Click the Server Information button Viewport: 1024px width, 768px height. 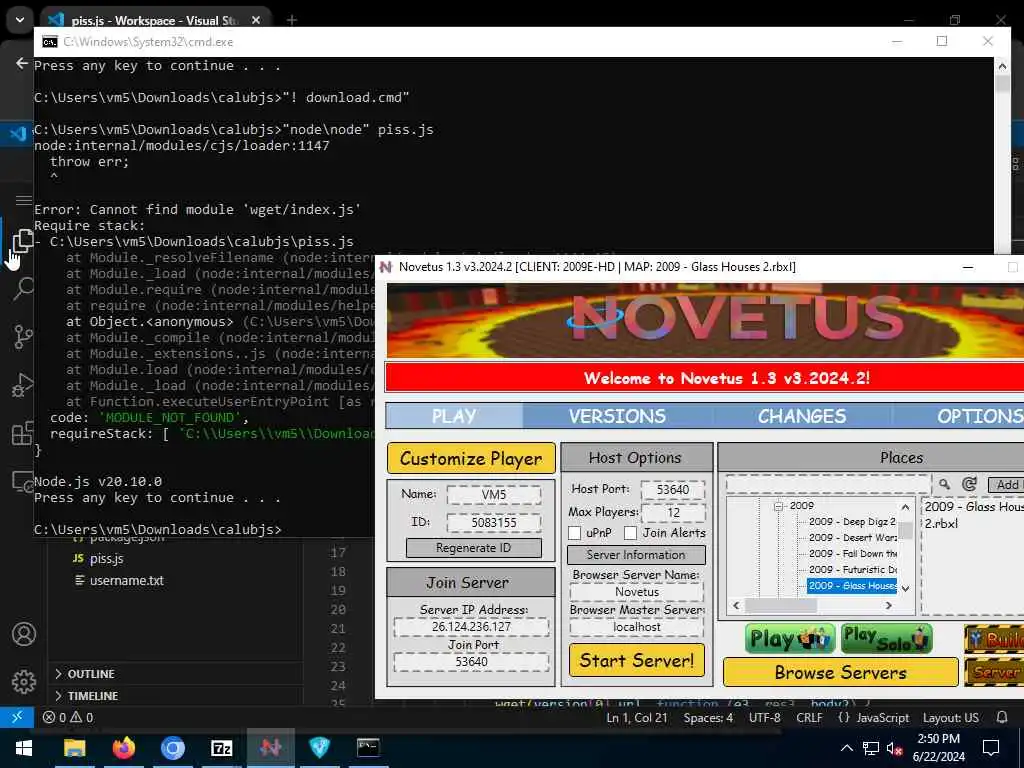(636, 555)
